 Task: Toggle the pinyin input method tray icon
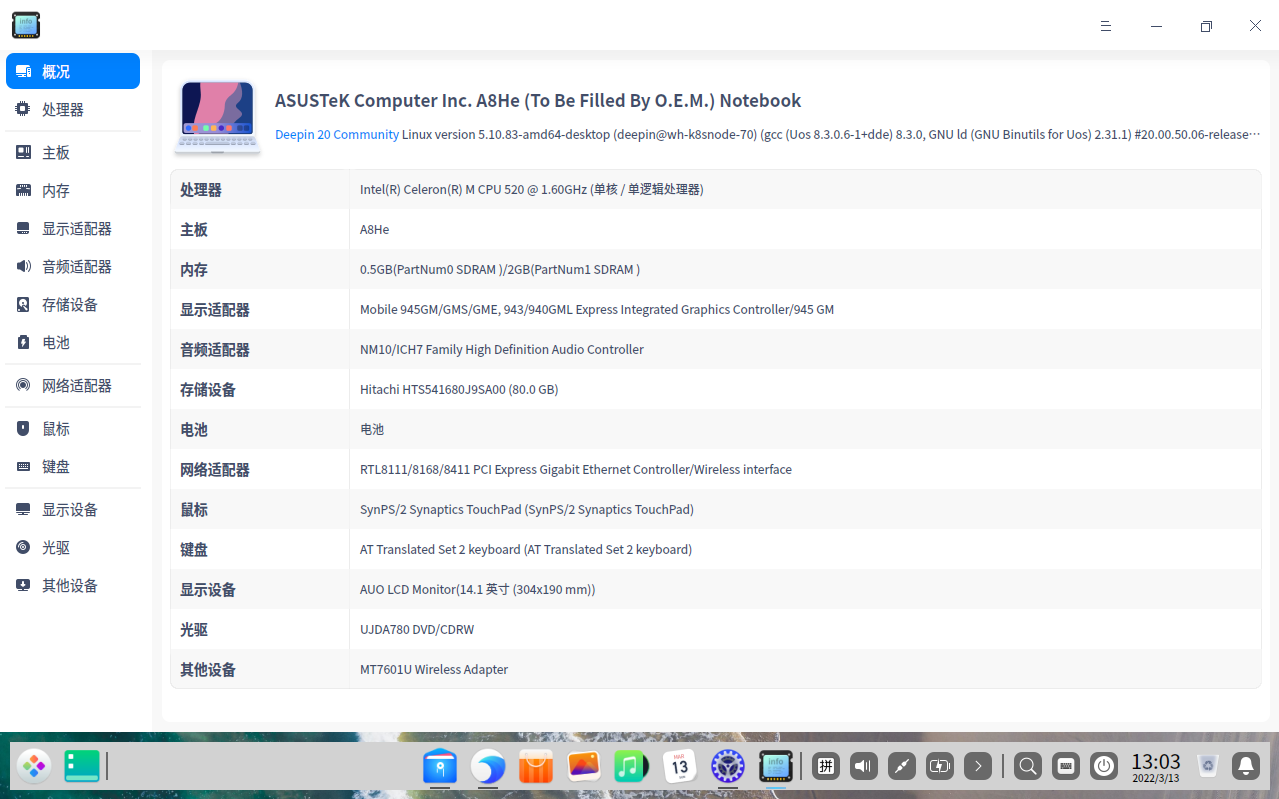[x=825, y=767]
